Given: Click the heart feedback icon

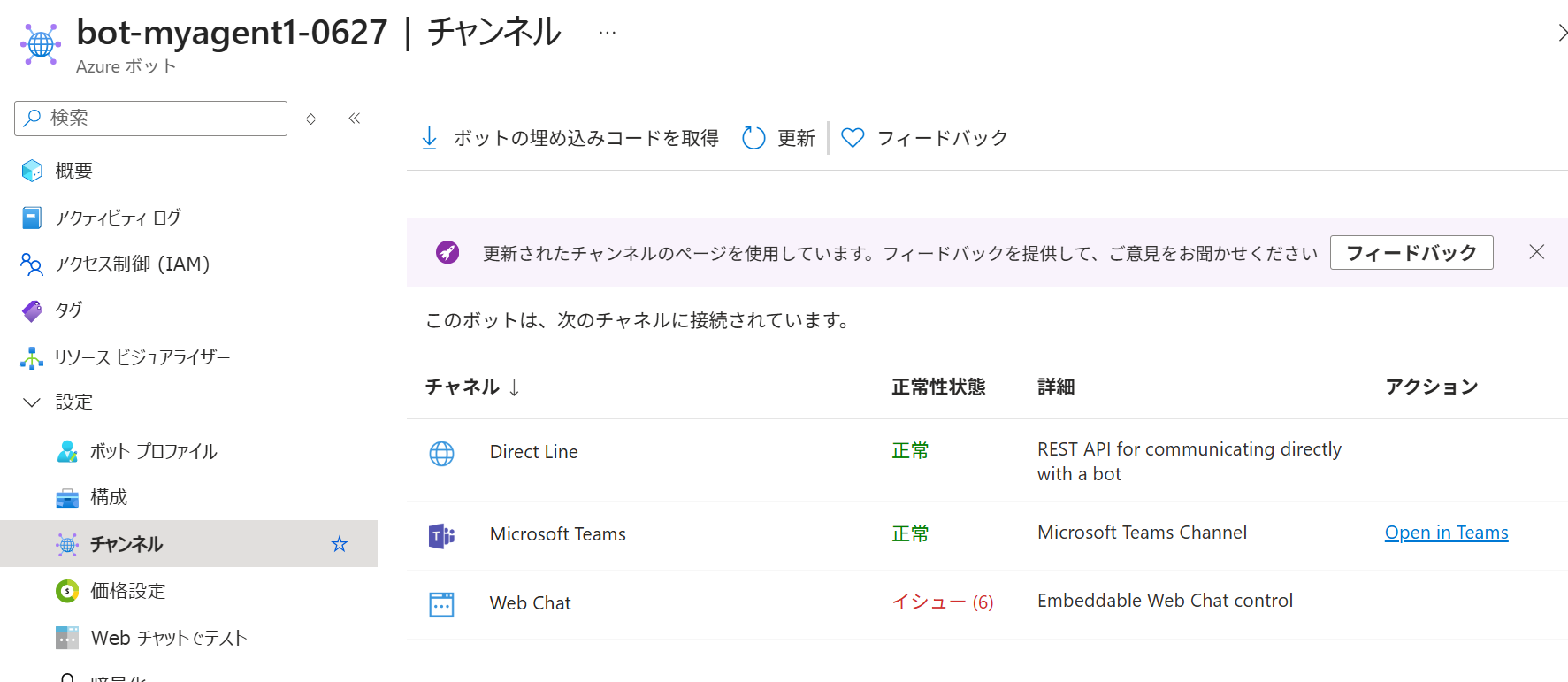Looking at the screenshot, I should 853,138.
